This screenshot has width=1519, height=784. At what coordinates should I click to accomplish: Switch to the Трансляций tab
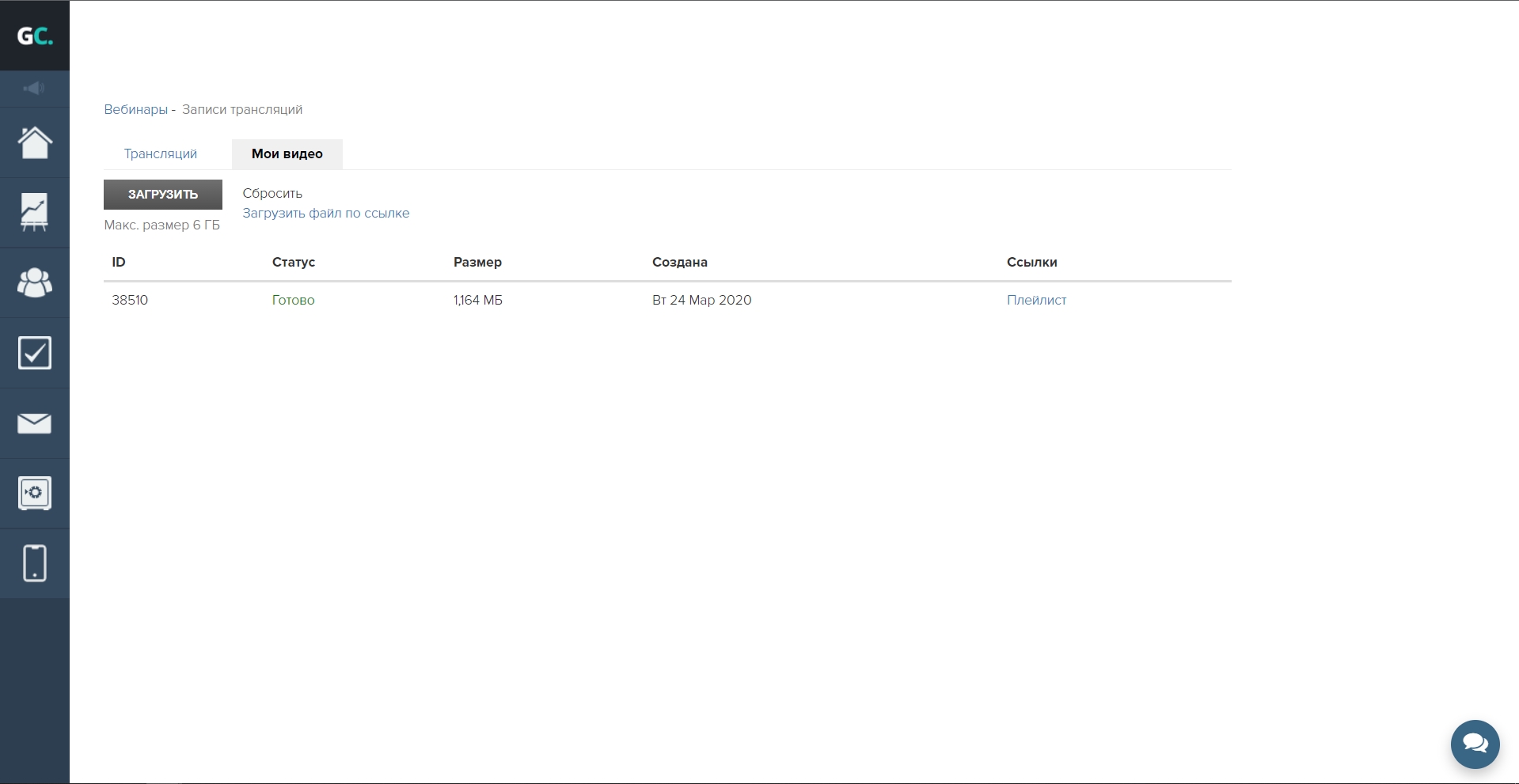(161, 153)
